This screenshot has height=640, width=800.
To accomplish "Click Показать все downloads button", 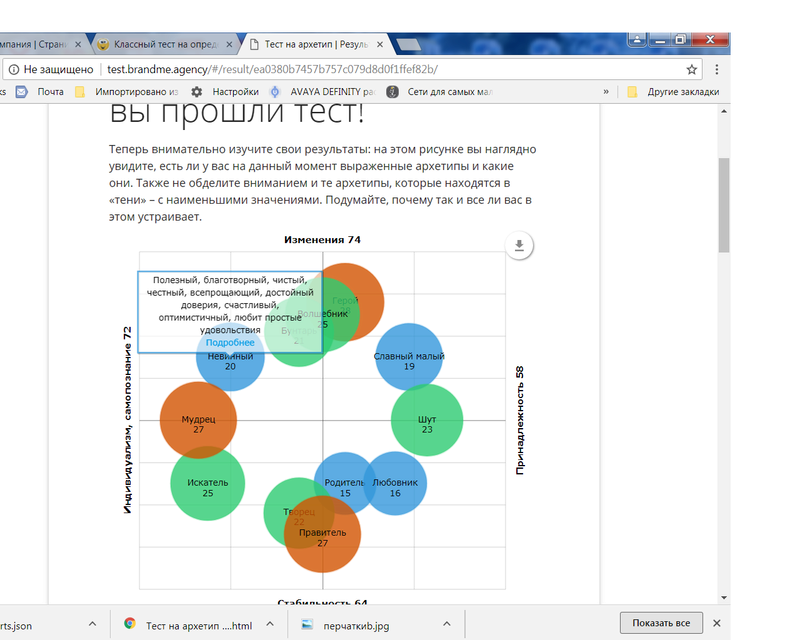I will pos(661,623).
